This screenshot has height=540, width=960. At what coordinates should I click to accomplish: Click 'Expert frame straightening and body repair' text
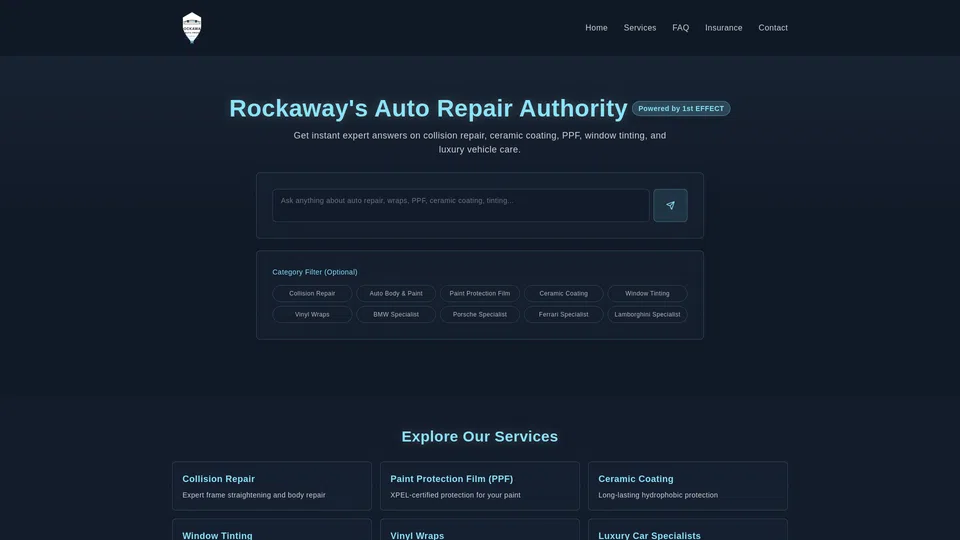point(253,495)
